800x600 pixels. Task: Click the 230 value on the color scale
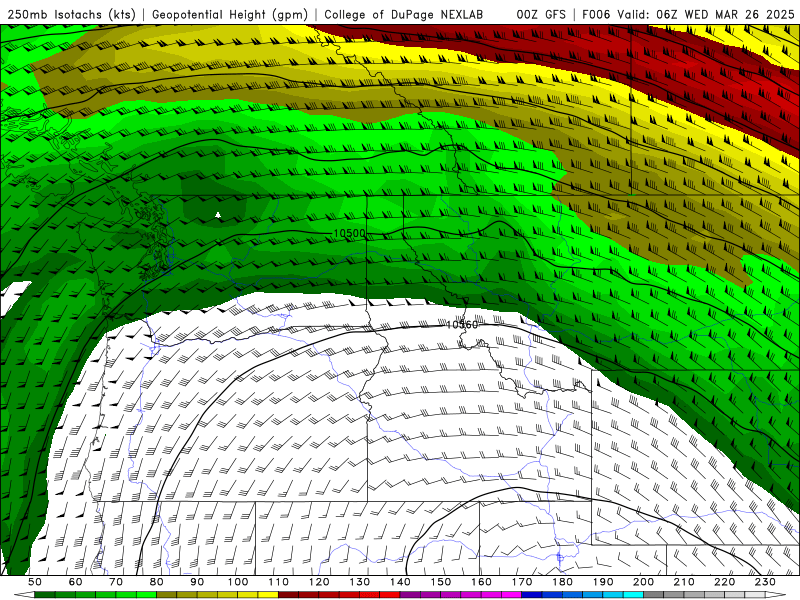click(x=766, y=582)
